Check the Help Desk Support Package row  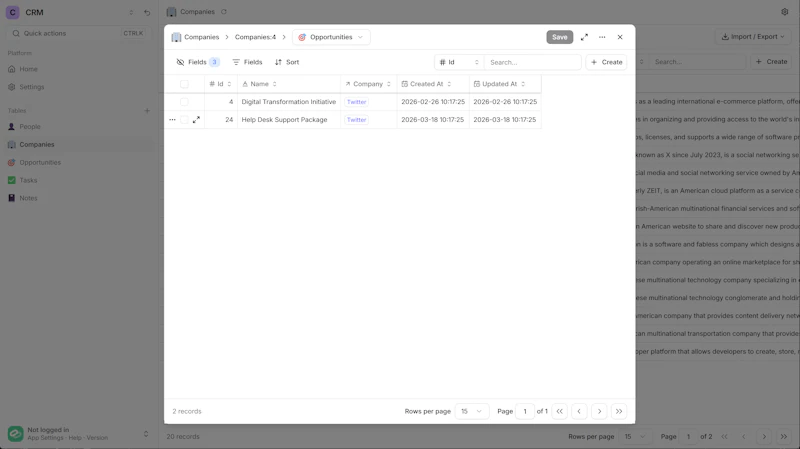[184, 120]
